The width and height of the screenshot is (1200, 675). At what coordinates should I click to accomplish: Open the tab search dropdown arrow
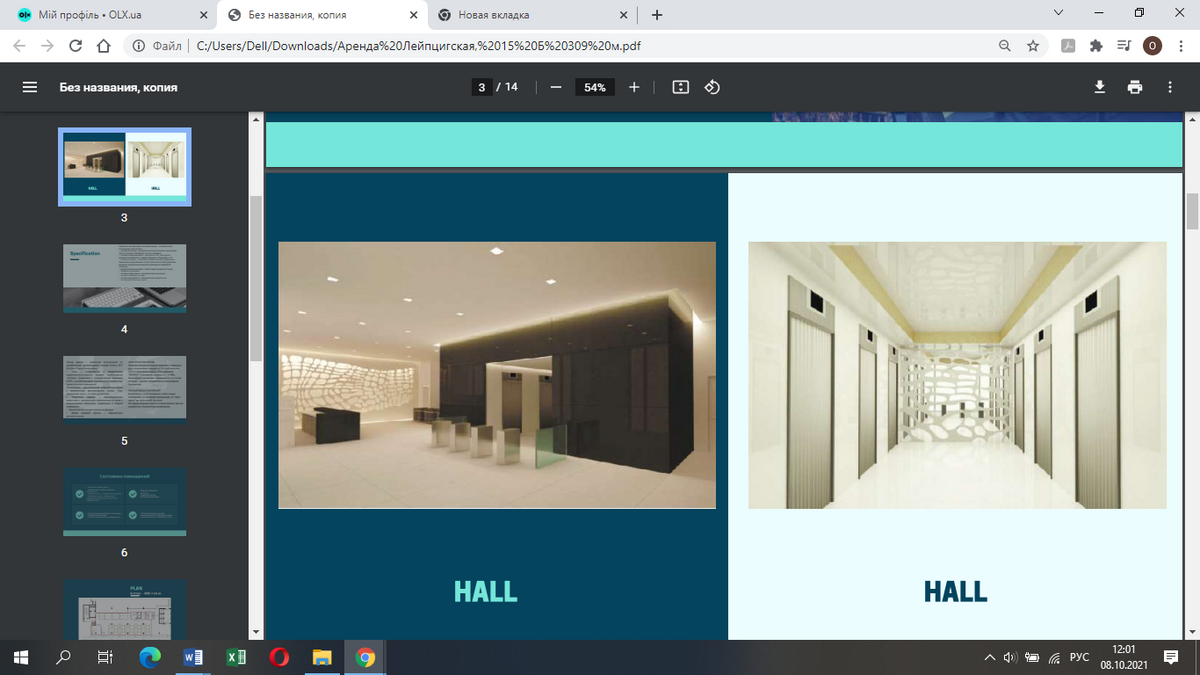coord(1059,15)
